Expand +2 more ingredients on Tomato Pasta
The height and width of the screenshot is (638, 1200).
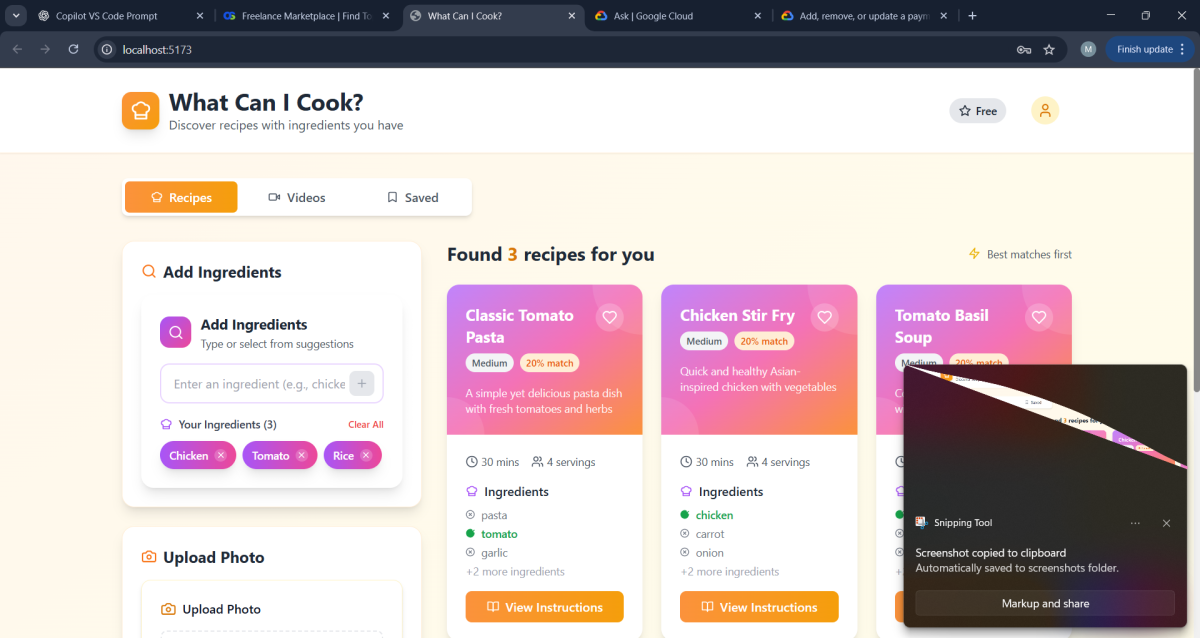tap(515, 572)
